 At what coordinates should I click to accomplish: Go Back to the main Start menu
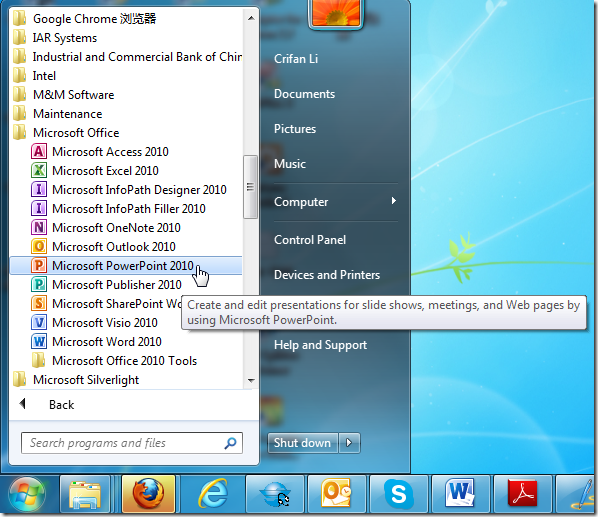click(61, 405)
